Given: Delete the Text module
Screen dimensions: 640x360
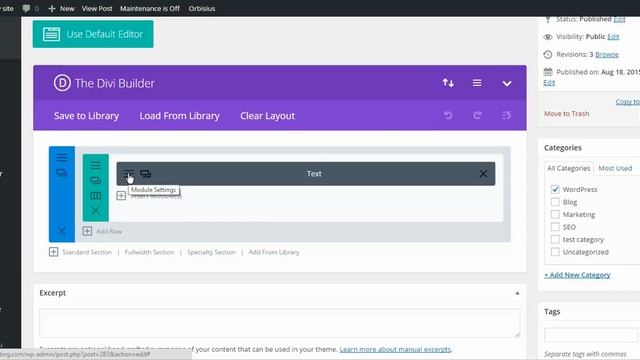Looking at the screenshot, I should click(x=483, y=174).
